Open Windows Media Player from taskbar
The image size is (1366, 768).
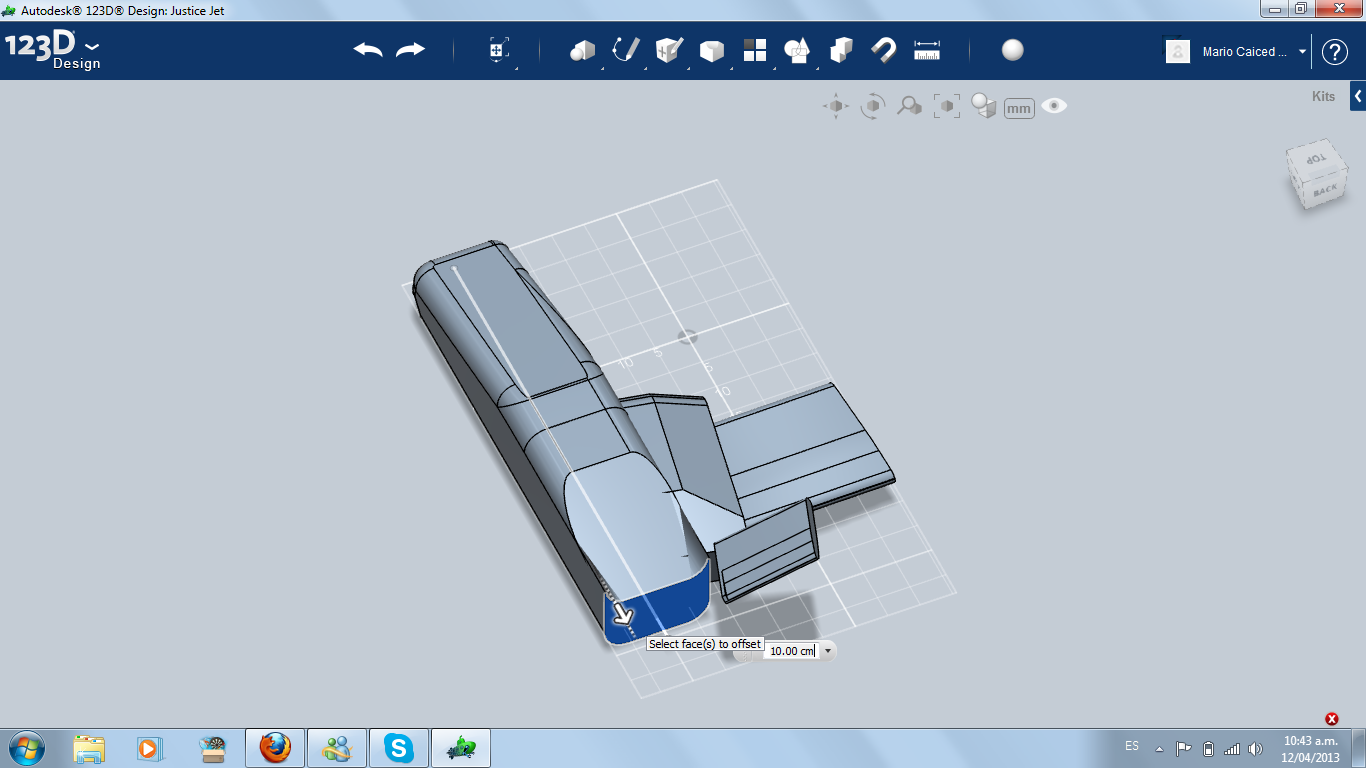pos(149,748)
